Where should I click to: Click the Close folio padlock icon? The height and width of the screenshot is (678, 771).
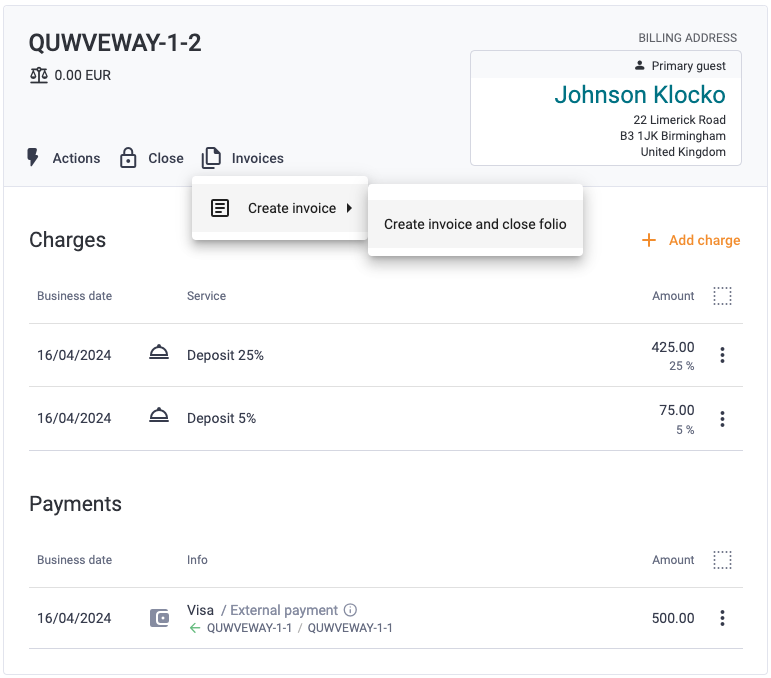click(x=128, y=158)
